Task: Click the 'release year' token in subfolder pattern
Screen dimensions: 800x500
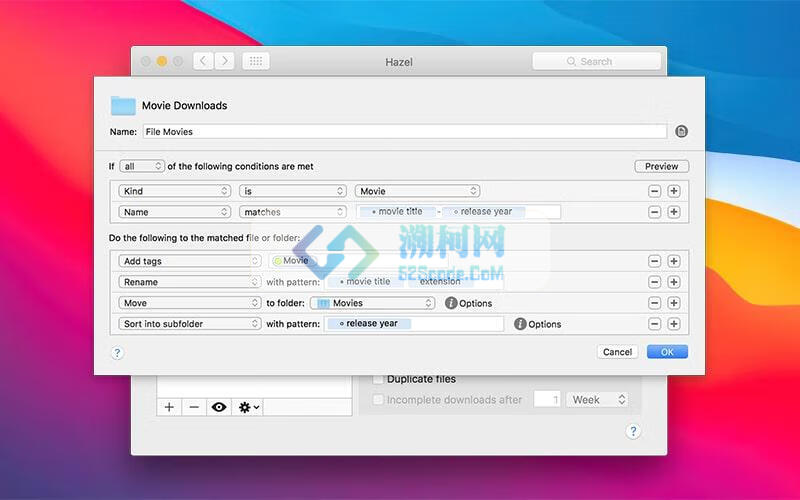Action: click(369, 323)
